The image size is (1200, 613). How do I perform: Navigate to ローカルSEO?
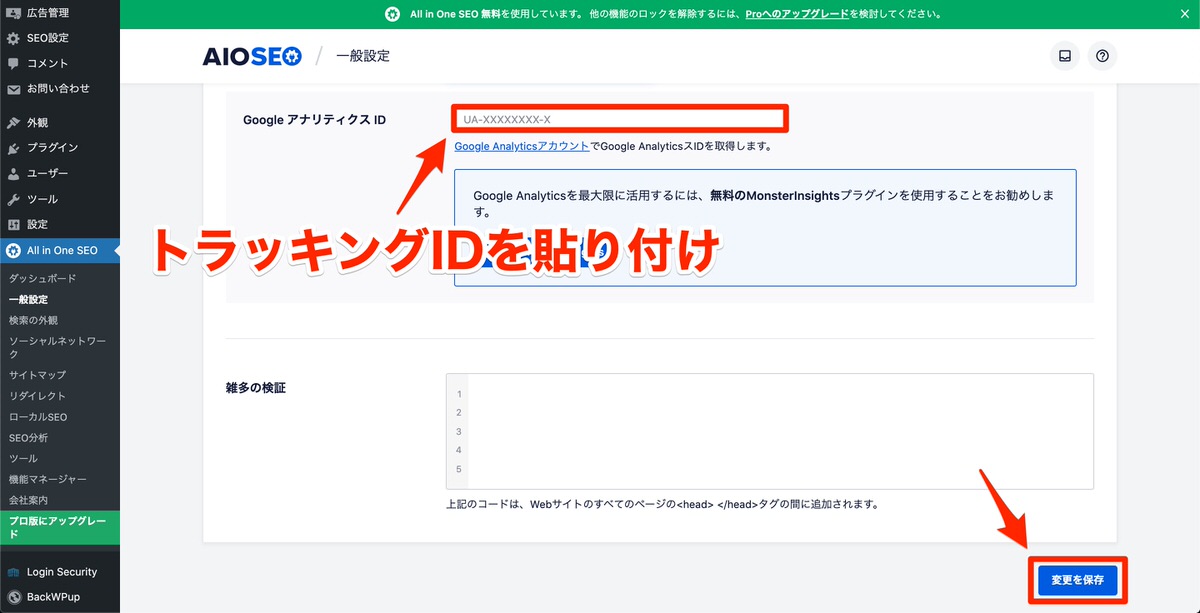click(x=38, y=416)
